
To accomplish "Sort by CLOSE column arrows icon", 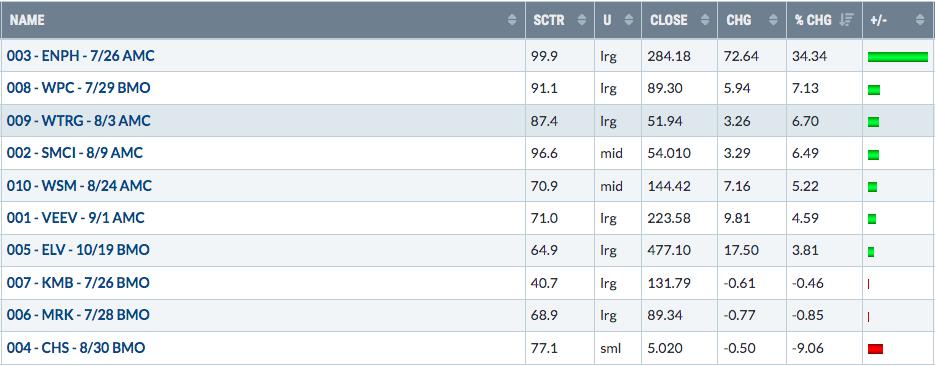I will pos(705,20).
